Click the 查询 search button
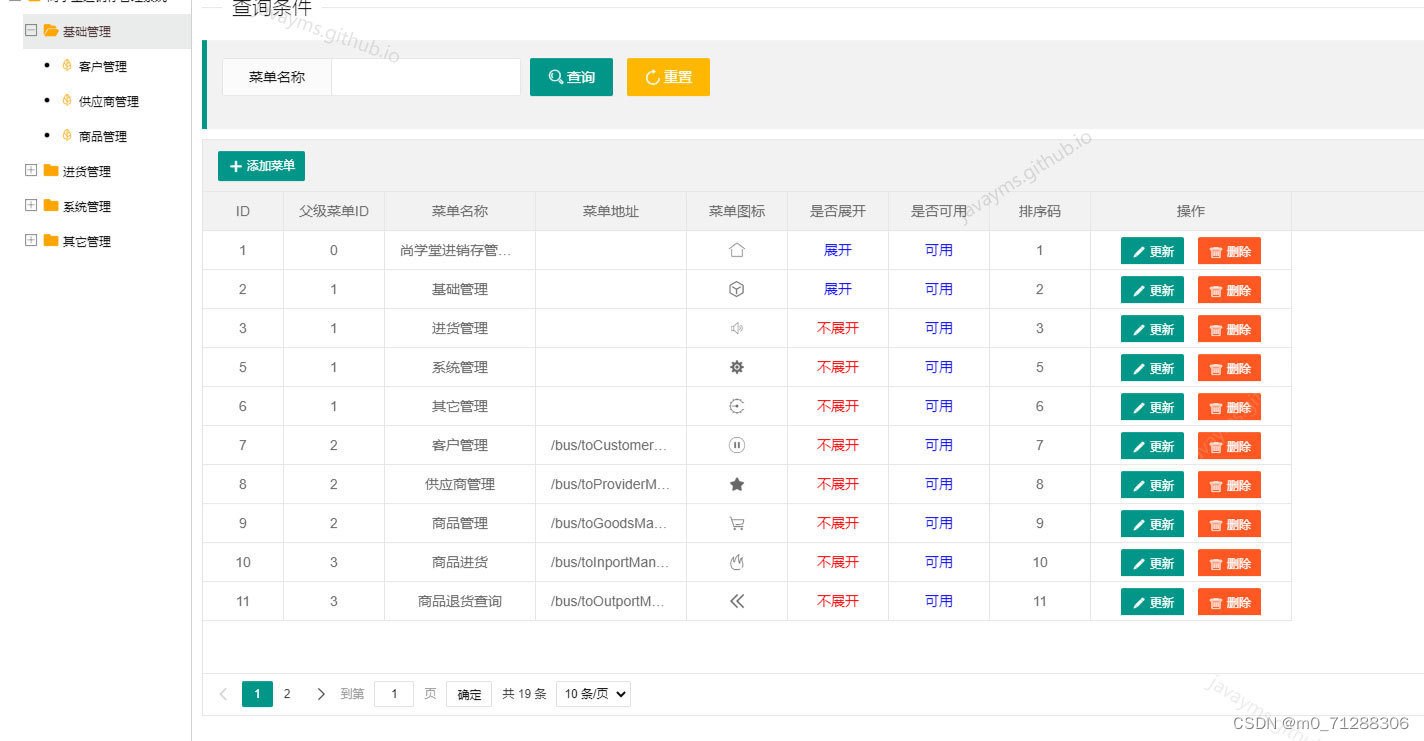Screen dimensions: 1424x741 click(571, 77)
